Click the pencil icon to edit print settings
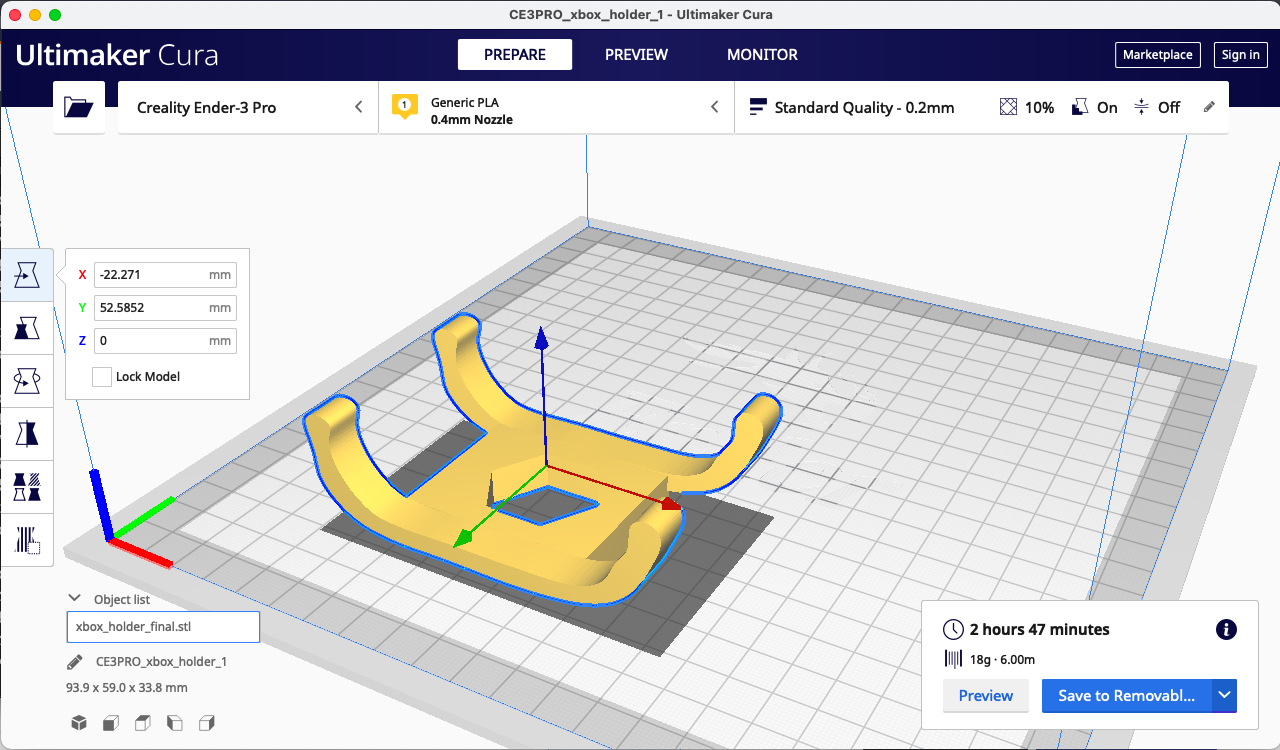The width and height of the screenshot is (1280, 750). tap(1209, 107)
